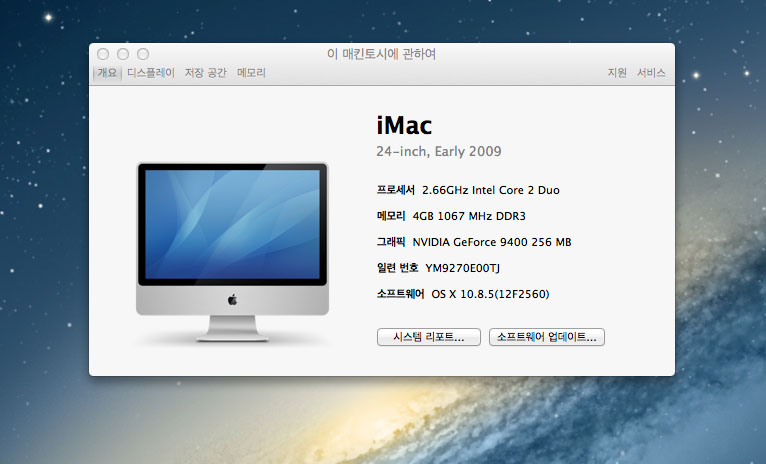Click the serial number YM9270E00TJ
The height and width of the screenshot is (464, 766).
coord(463,268)
